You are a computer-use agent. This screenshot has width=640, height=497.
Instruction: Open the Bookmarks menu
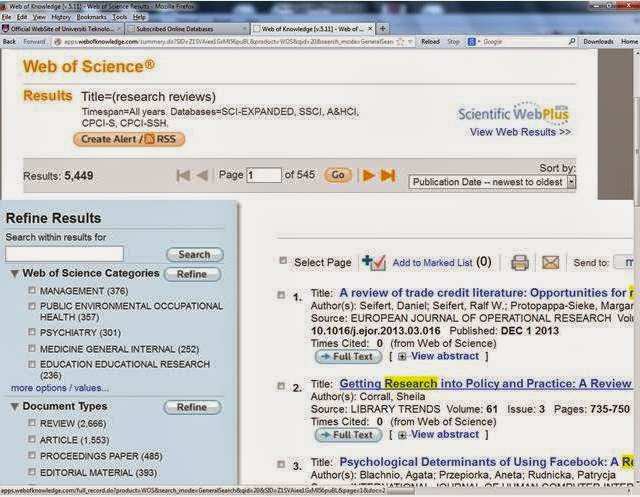91,17
